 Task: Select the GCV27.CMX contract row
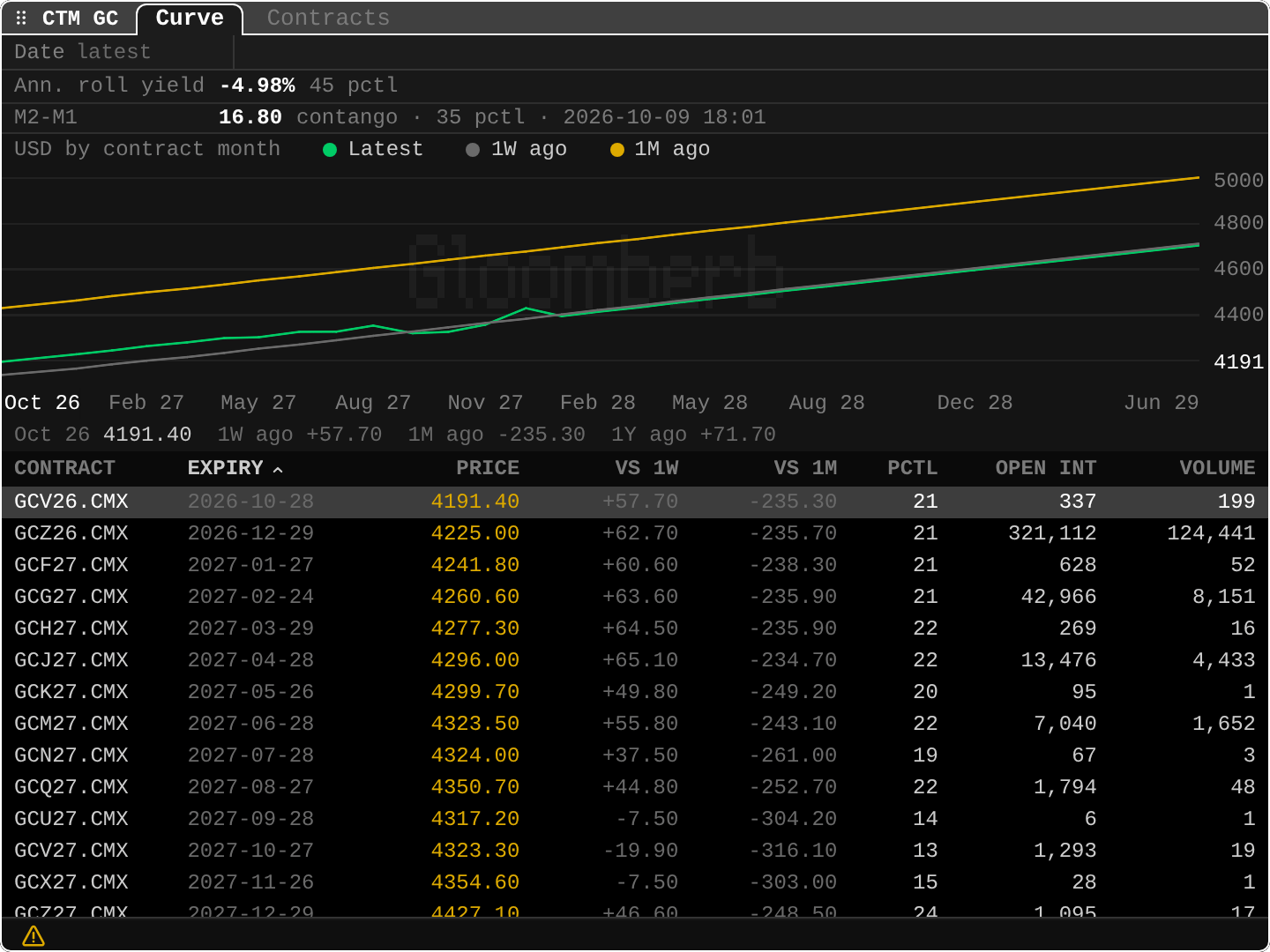[635, 851]
